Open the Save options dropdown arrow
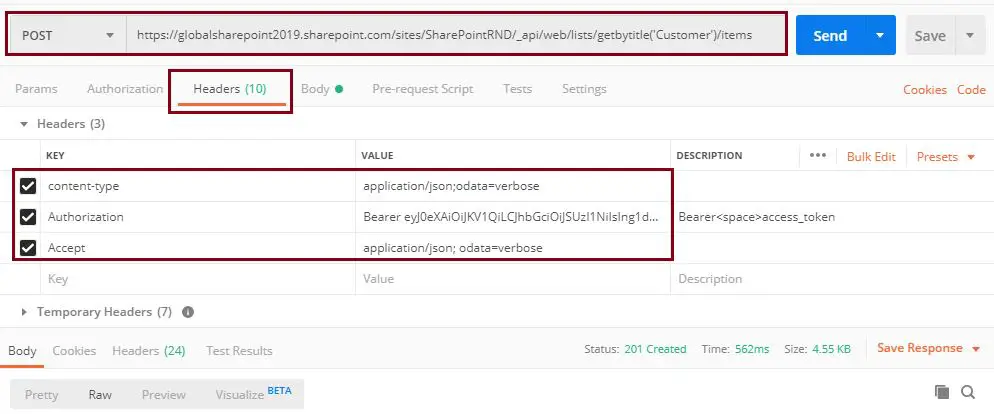994x414 pixels. click(x=970, y=36)
